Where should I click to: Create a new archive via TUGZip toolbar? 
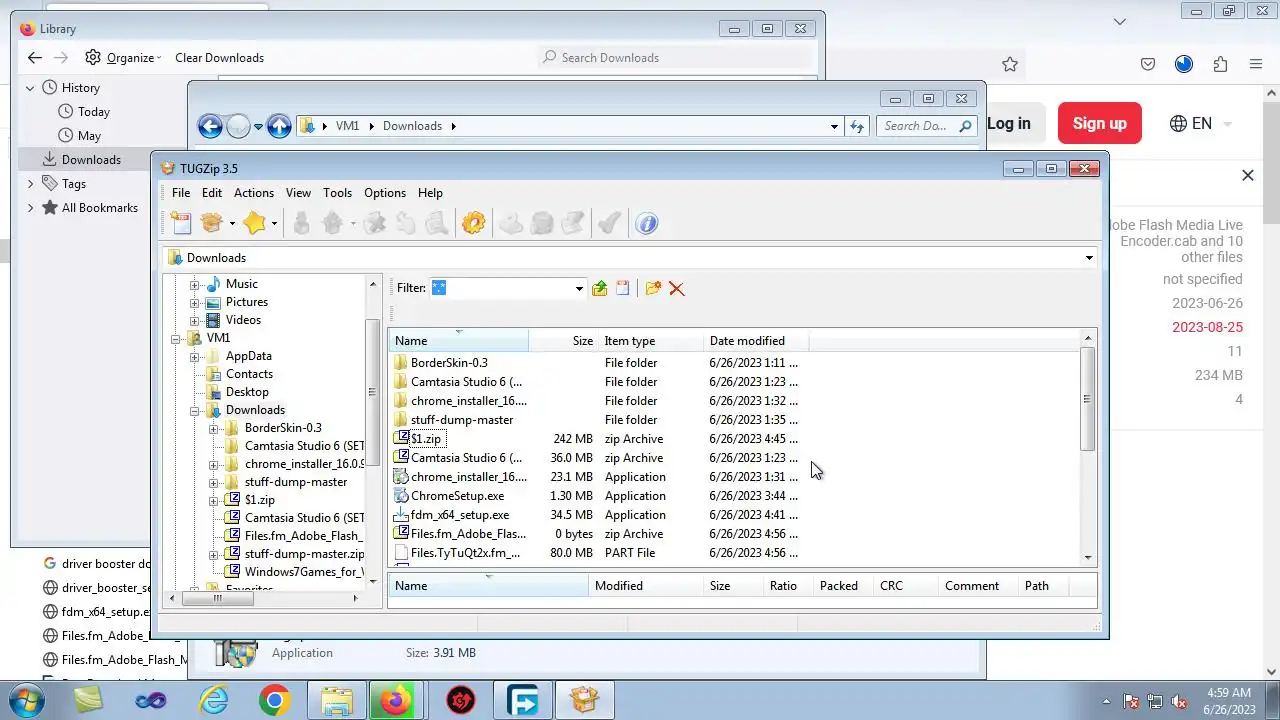pos(181,223)
